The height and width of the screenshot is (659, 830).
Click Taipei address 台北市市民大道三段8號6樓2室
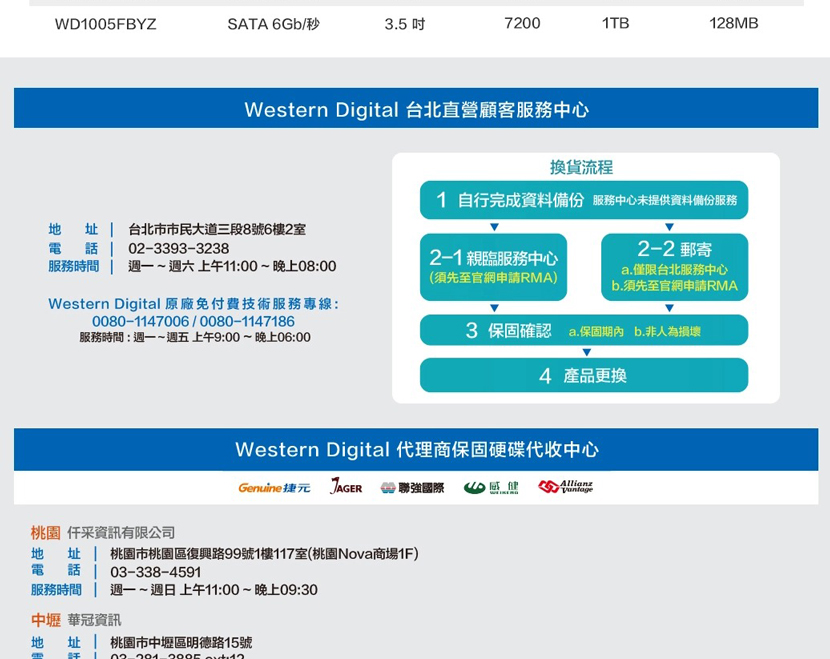[217, 229]
